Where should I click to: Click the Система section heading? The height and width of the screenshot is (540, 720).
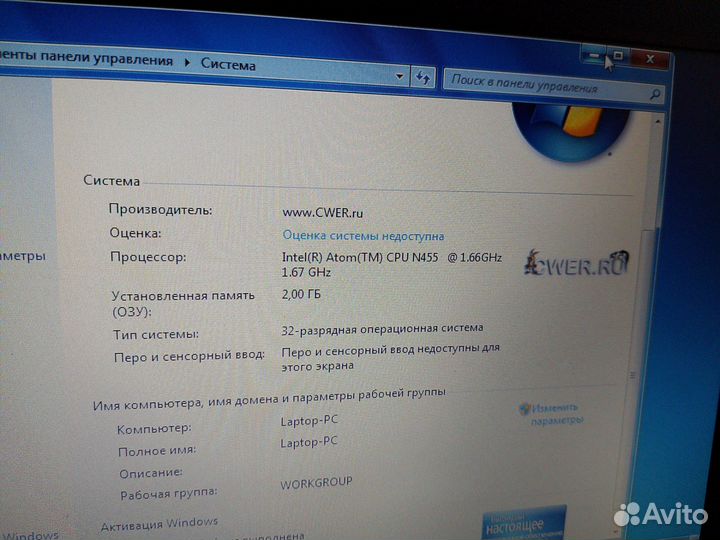click(x=111, y=180)
